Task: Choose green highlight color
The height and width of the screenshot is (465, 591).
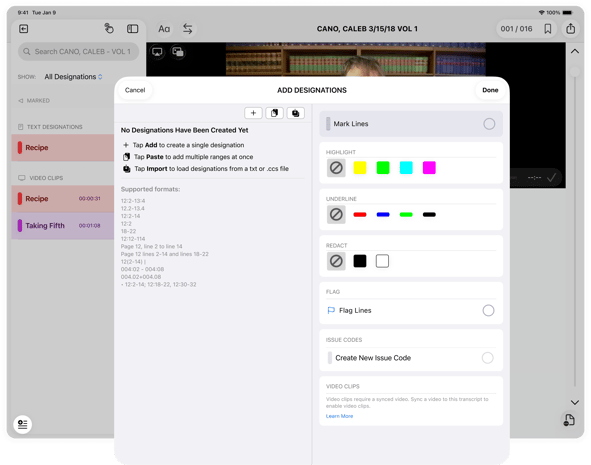Action: [383, 168]
